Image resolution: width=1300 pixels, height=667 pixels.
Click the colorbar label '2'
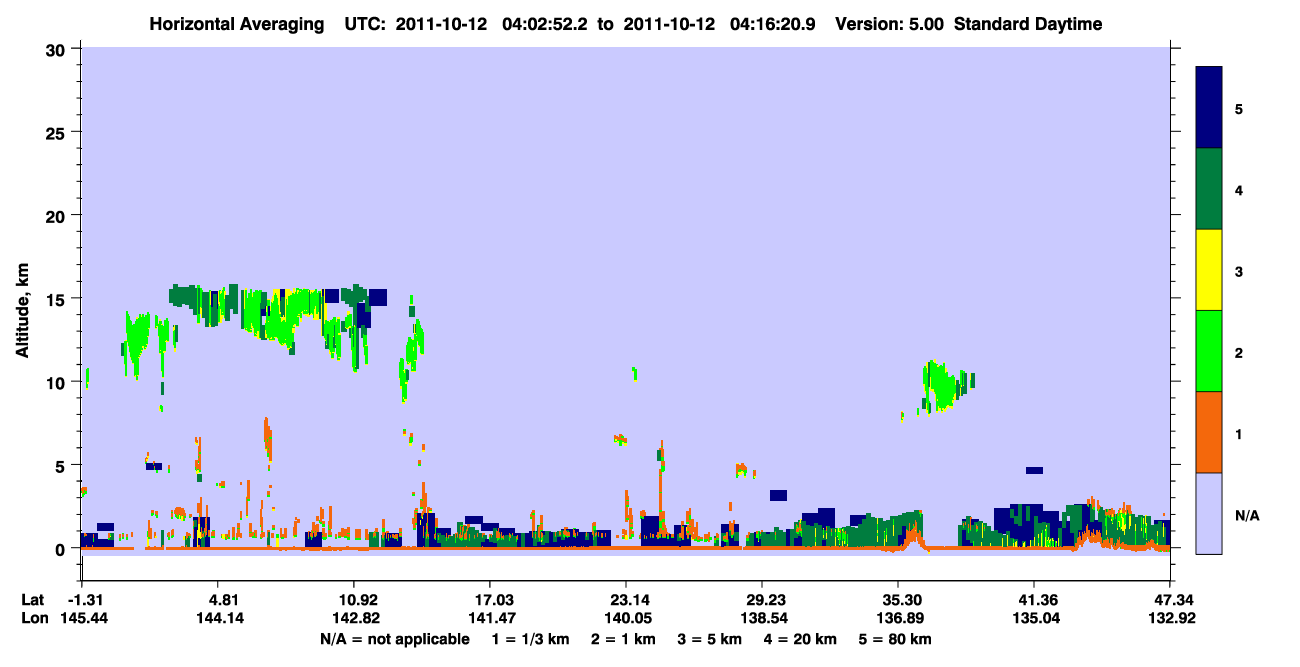pos(1239,353)
